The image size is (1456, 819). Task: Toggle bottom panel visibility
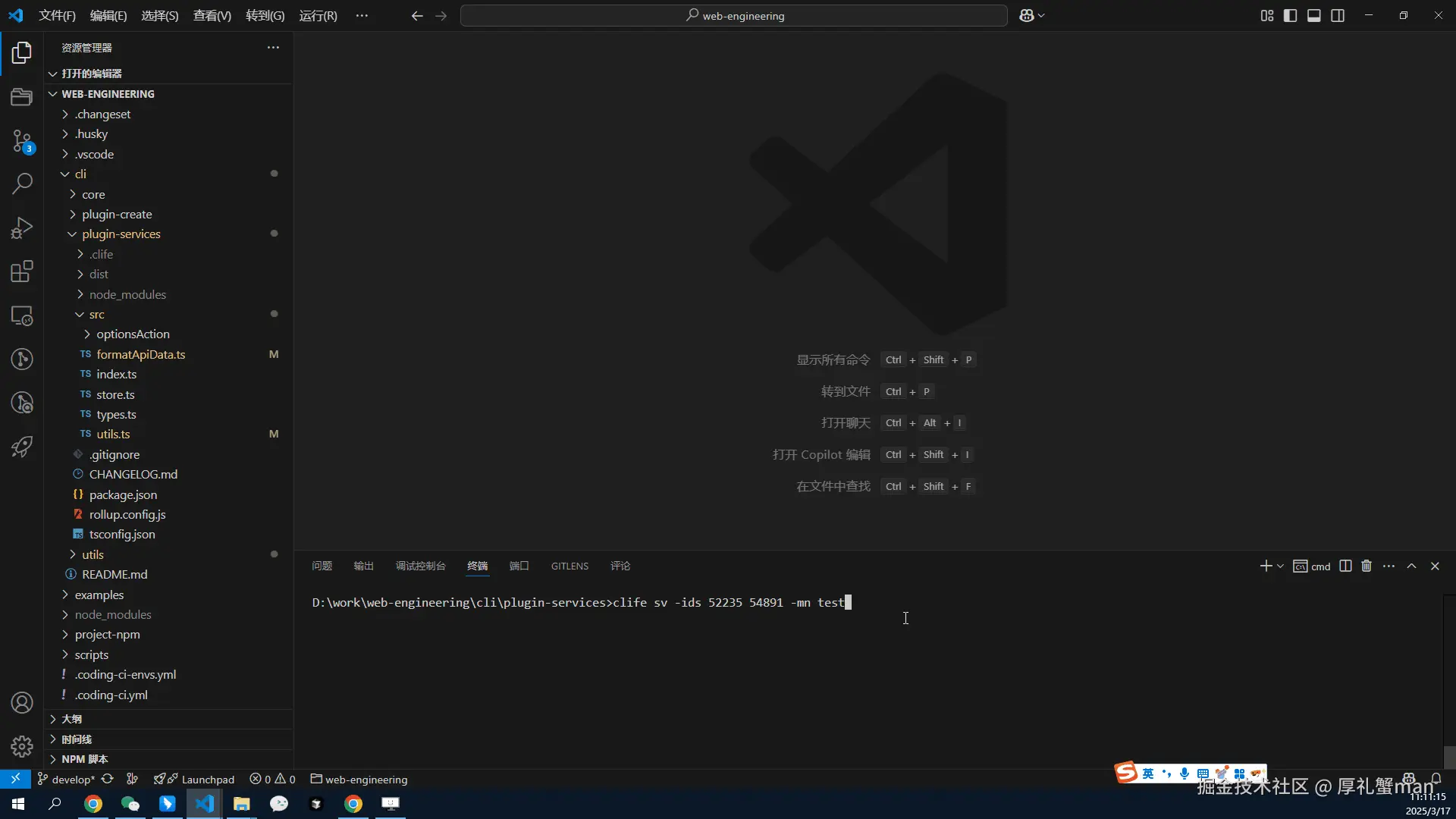pos(1314,16)
